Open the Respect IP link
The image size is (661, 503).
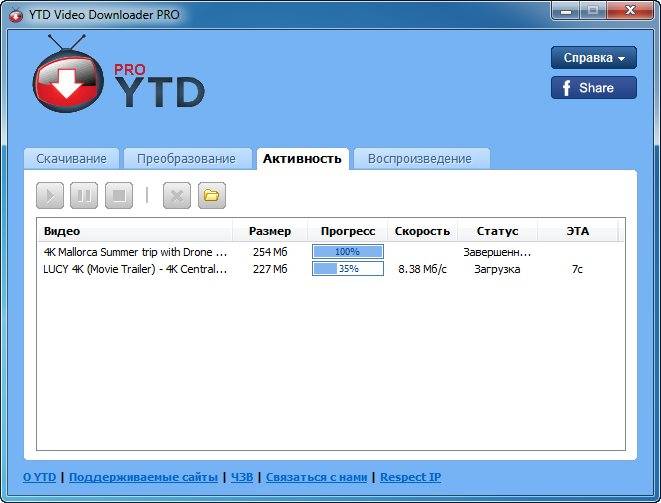click(x=411, y=477)
